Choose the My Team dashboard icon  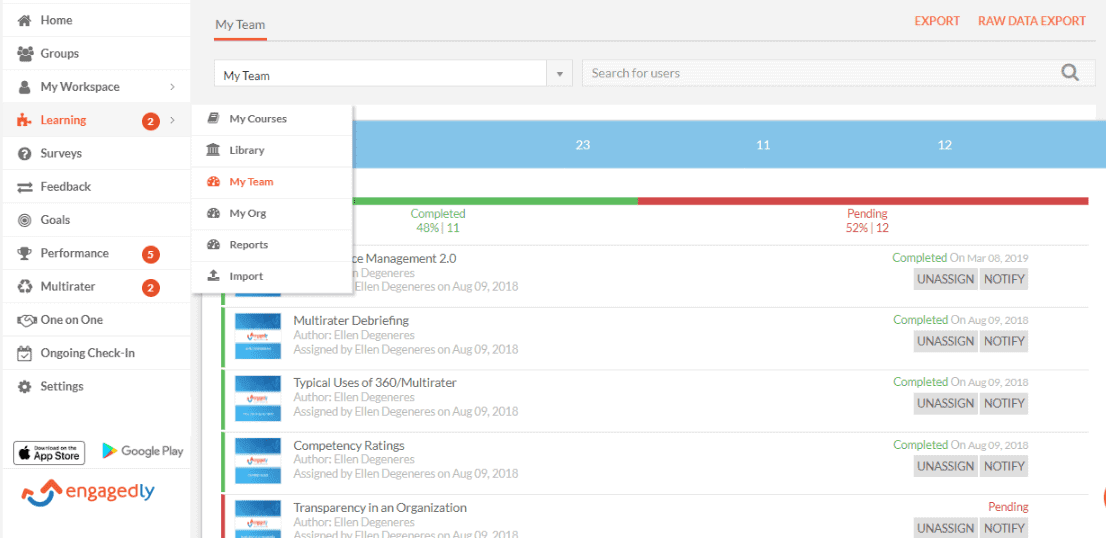(213, 181)
